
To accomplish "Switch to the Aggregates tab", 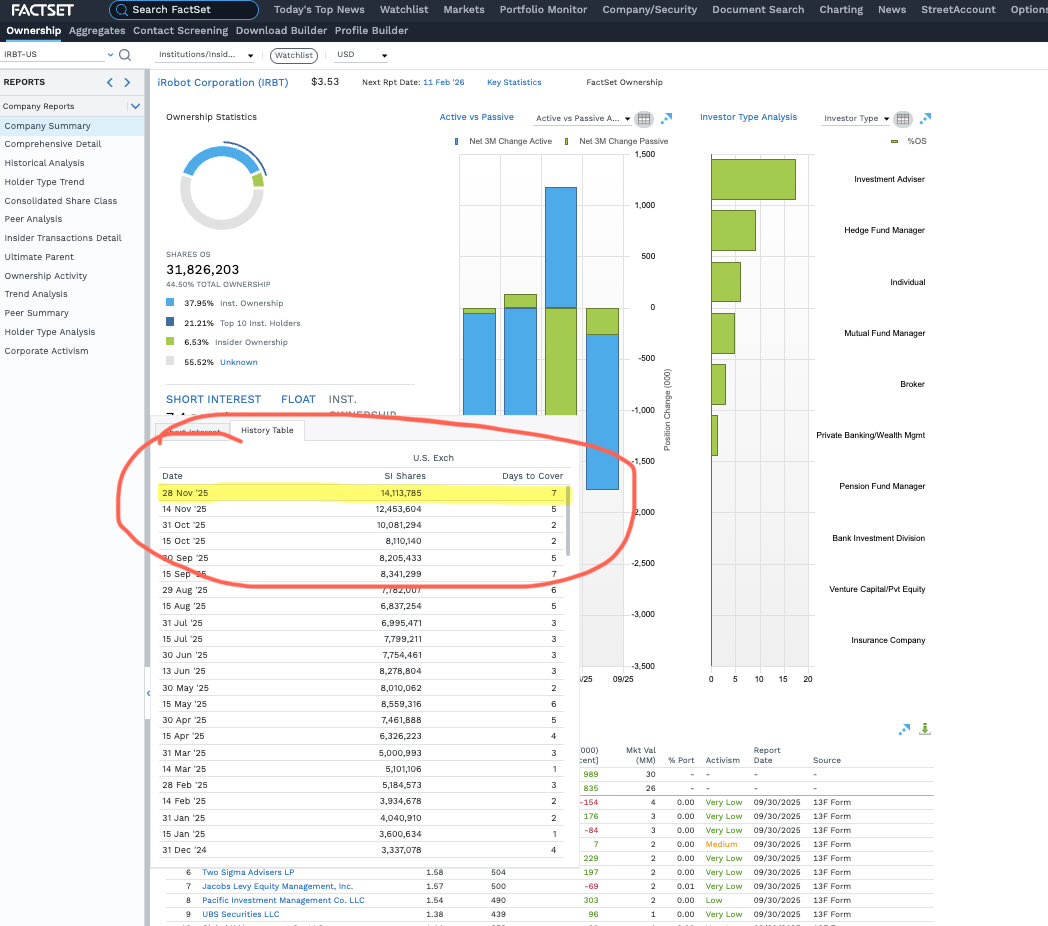I will [x=97, y=31].
